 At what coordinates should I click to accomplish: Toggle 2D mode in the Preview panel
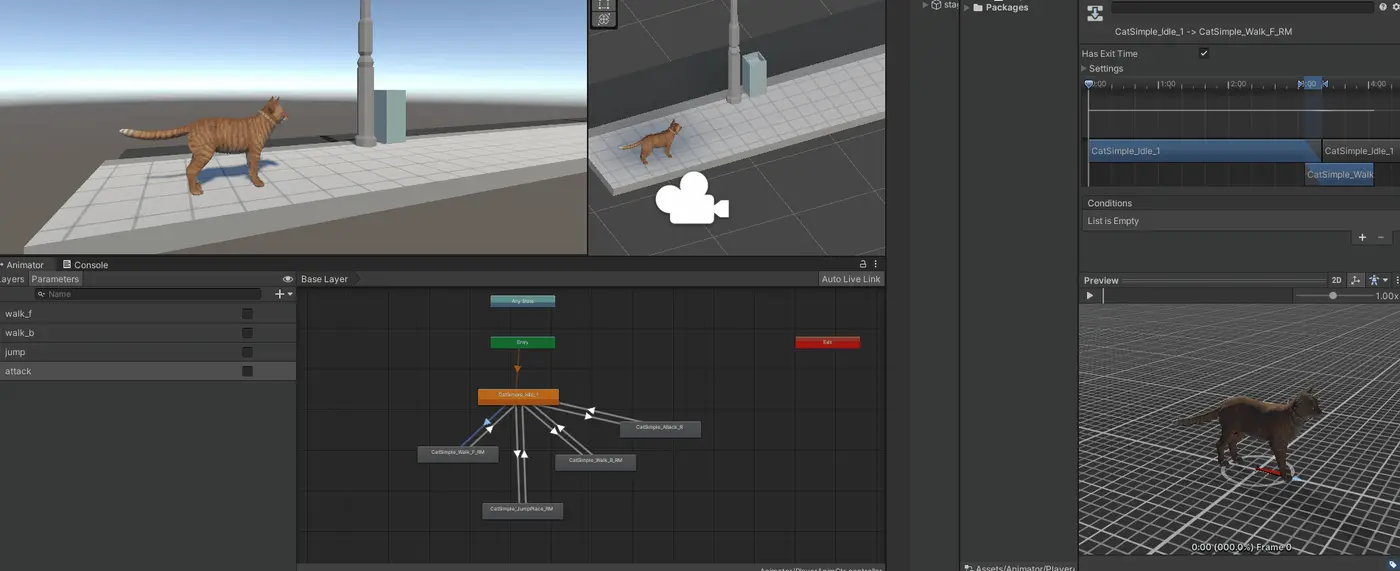tap(1336, 280)
